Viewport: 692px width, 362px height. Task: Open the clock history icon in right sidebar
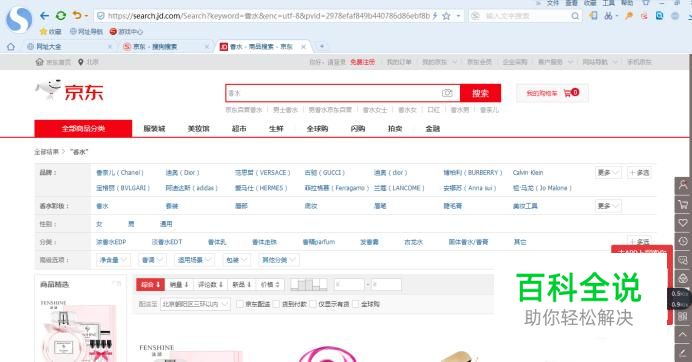point(683,241)
